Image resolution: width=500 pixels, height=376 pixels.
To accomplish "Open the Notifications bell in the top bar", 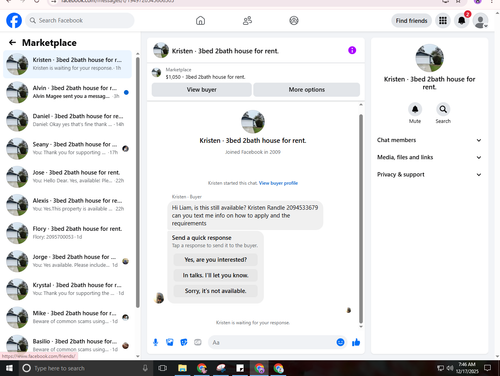I will tap(461, 21).
